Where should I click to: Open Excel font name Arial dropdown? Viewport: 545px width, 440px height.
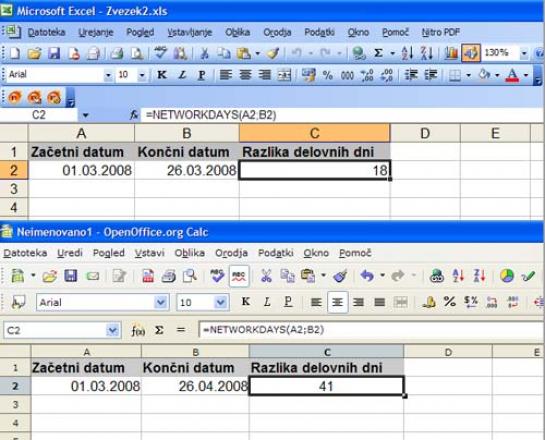tap(108, 75)
